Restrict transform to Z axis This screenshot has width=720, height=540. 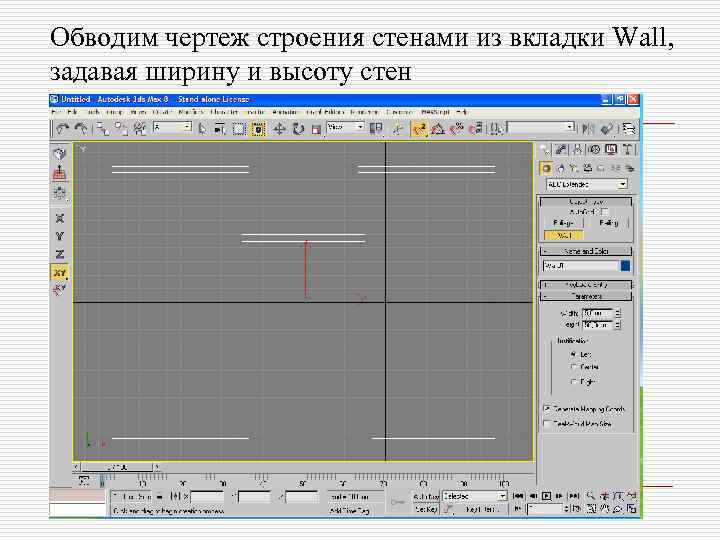tap(60, 254)
